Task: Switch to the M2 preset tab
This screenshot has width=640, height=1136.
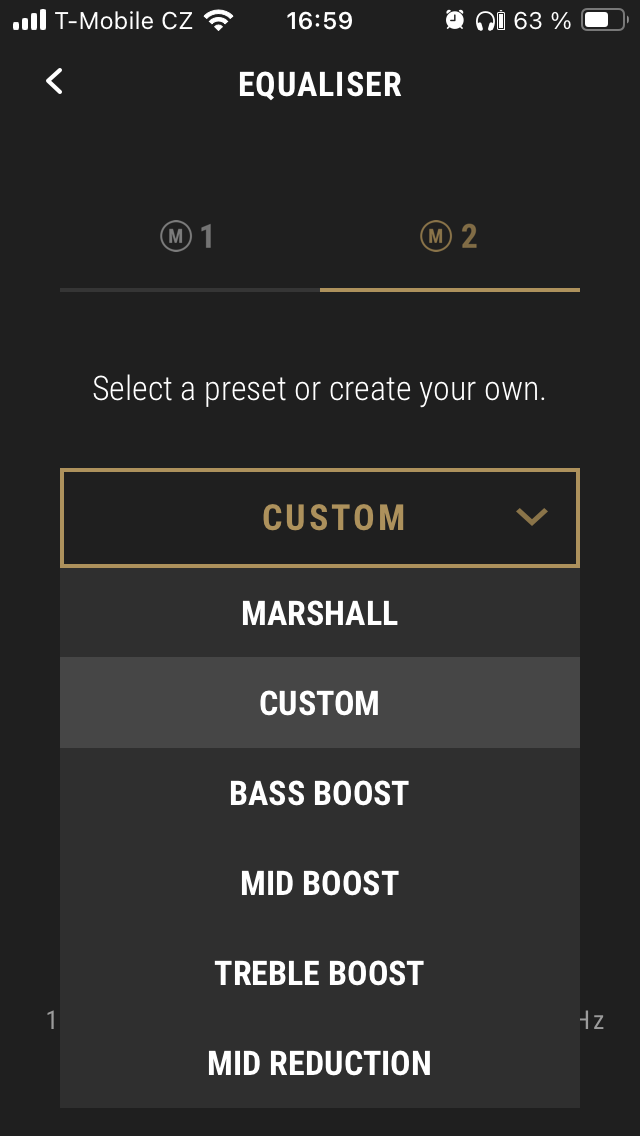Action: pos(450,237)
